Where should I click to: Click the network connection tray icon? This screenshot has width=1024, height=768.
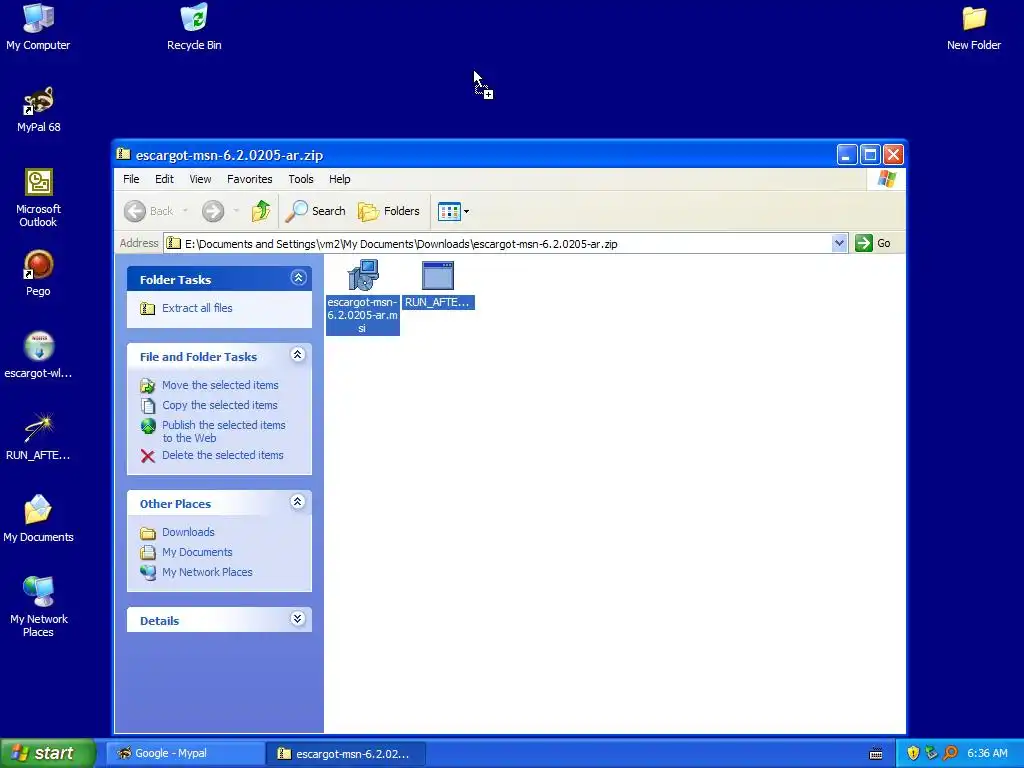pyautogui.click(x=931, y=754)
